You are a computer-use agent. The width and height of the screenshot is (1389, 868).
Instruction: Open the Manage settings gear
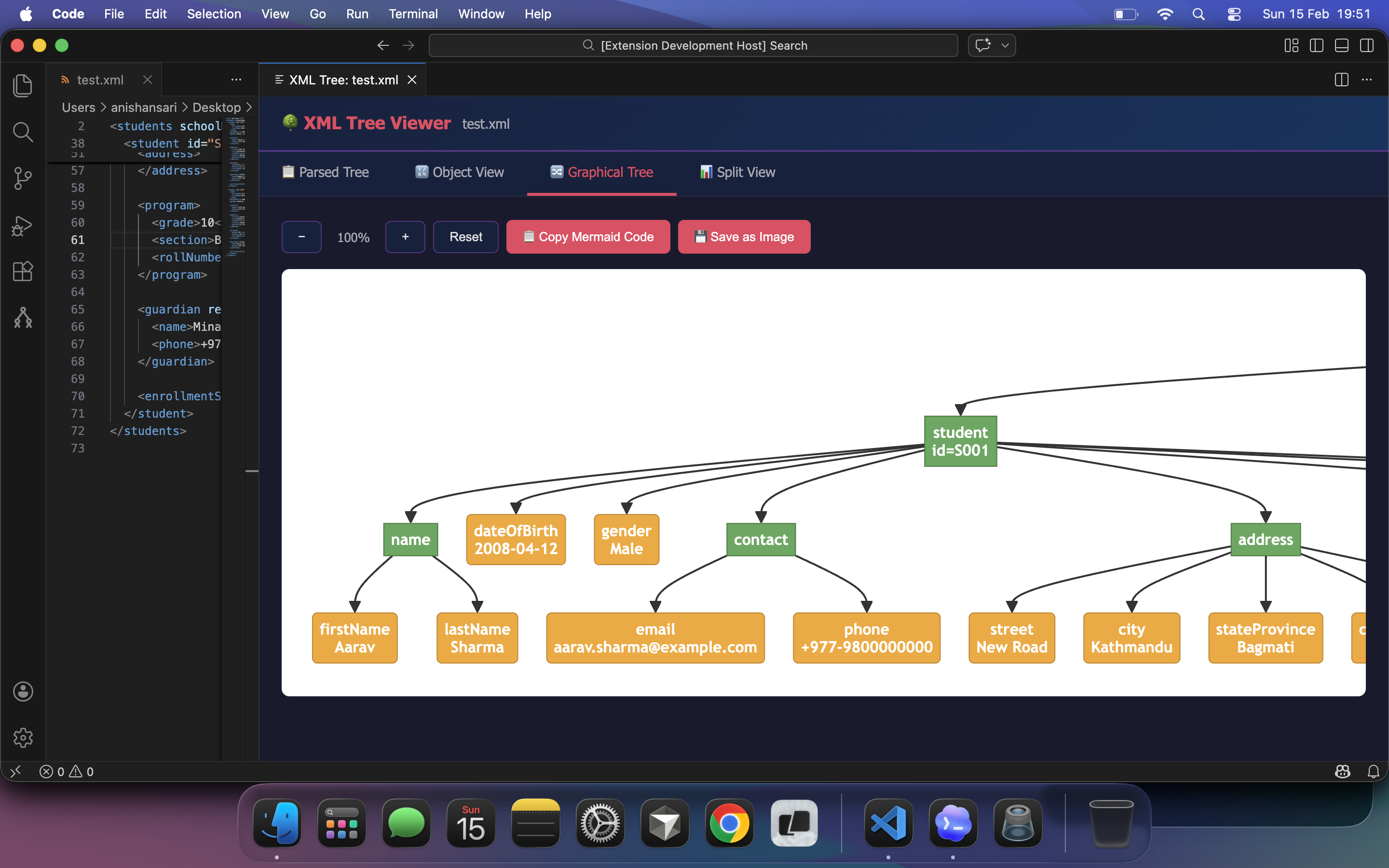pyautogui.click(x=22, y=737)
